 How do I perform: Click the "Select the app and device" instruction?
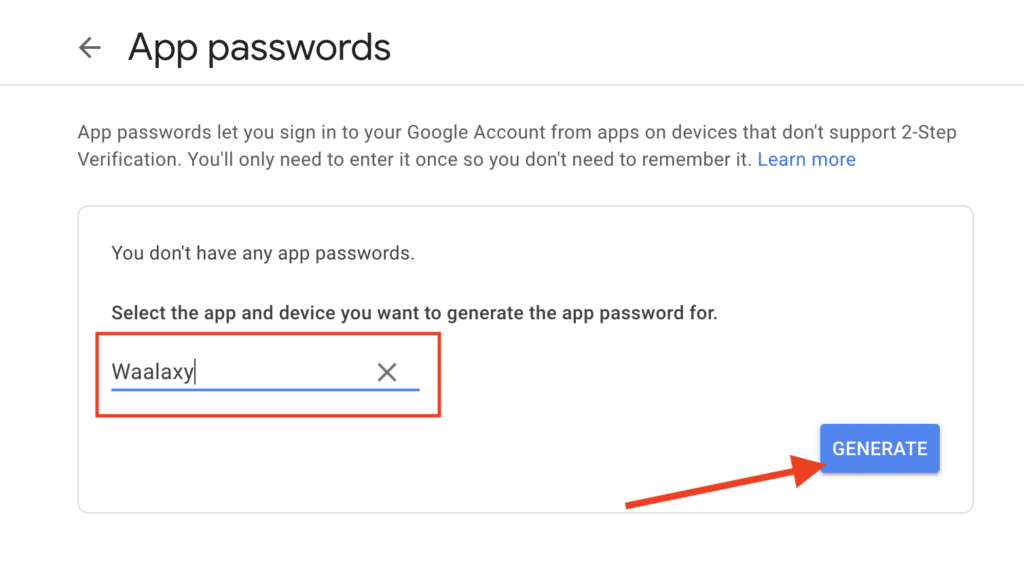coord(414,313)
